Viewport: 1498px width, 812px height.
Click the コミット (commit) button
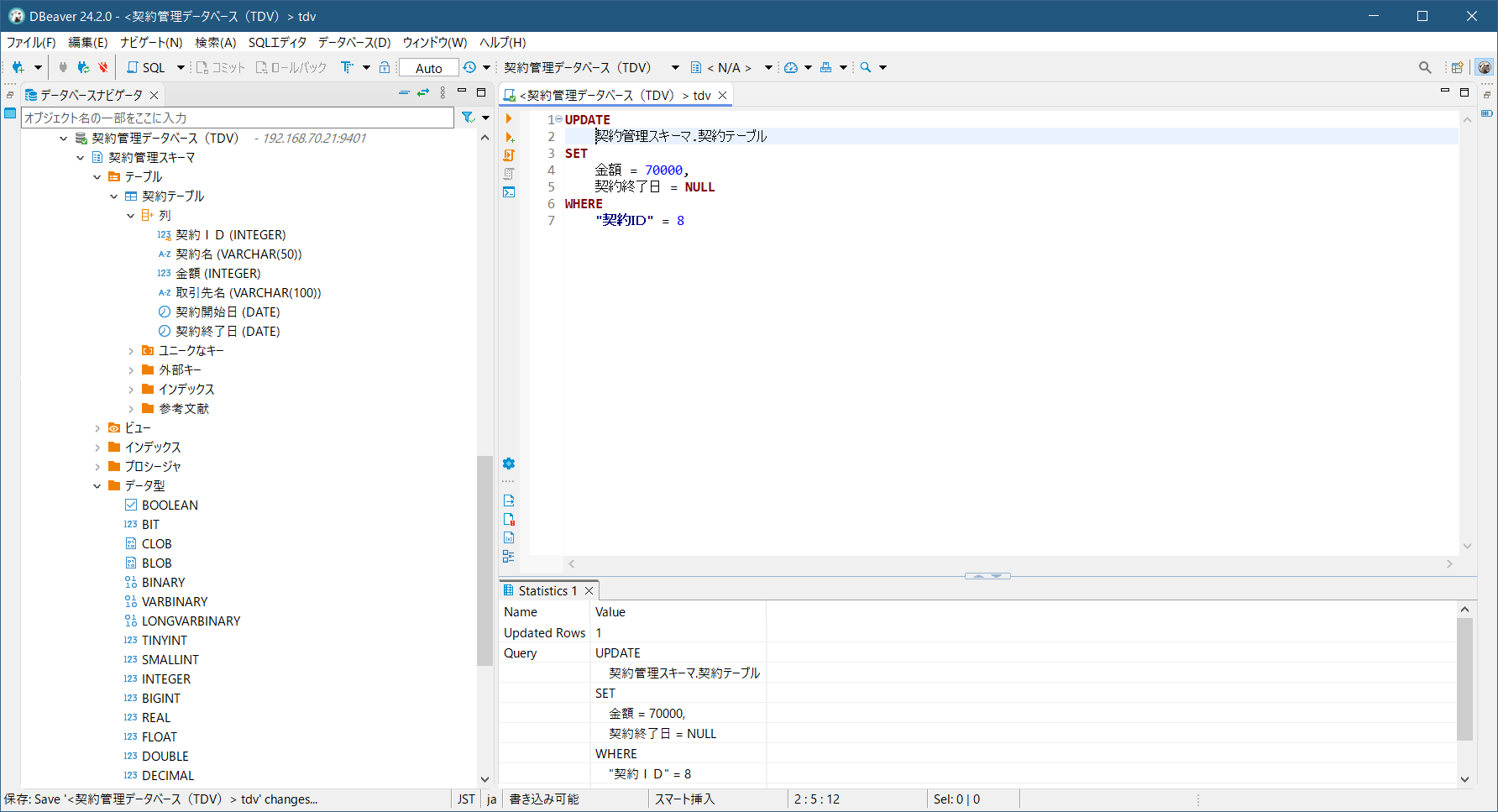point(221,67)
